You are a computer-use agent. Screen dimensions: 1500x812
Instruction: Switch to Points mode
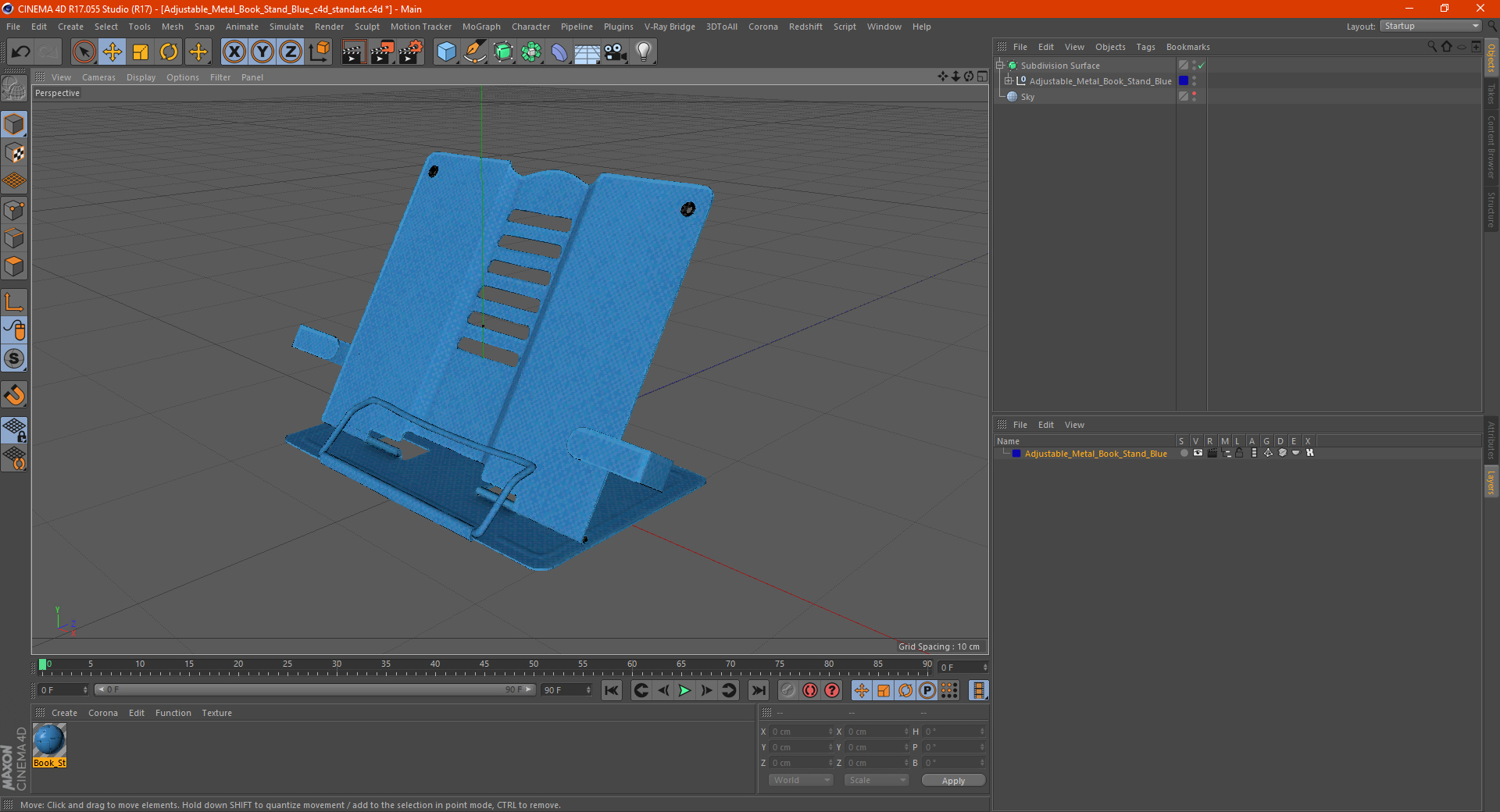tap(14, 210)
